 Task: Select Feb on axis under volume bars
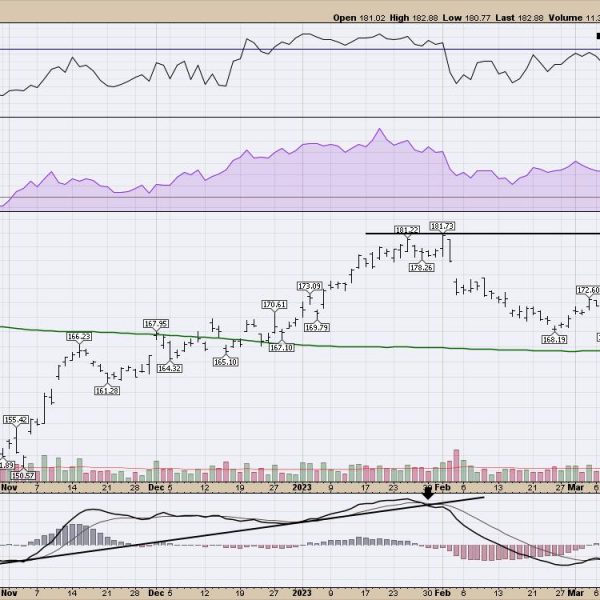pos(443,488)
